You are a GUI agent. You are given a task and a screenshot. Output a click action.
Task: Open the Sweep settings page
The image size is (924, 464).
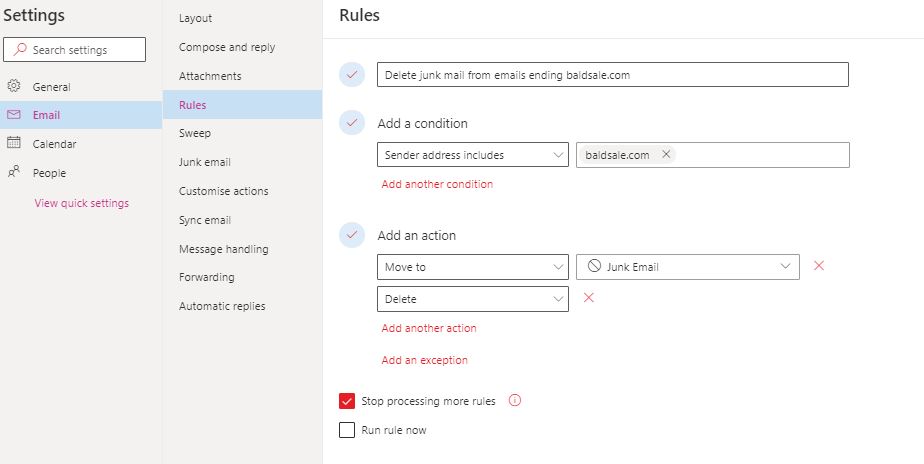coord(195,133)
